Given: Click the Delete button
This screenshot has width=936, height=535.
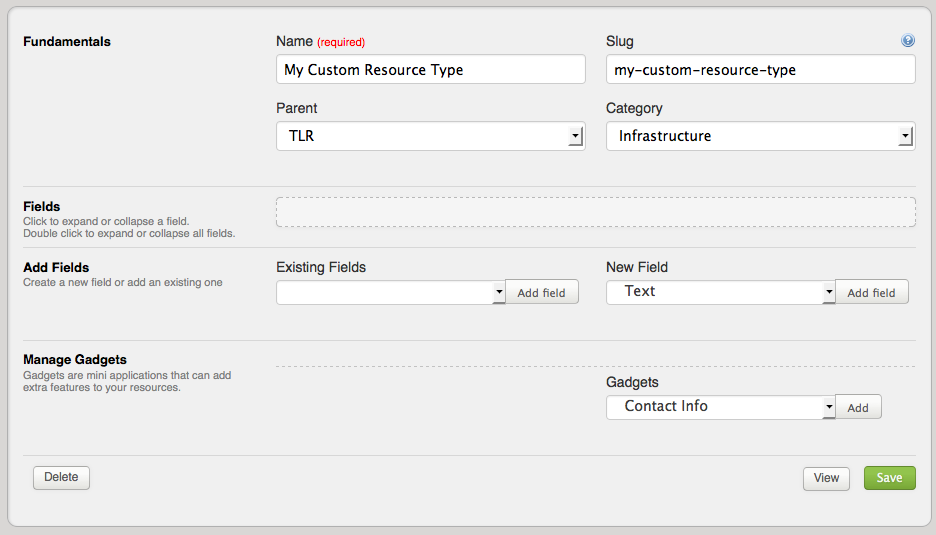Looking at the screenshot, I should pos(61,477).
